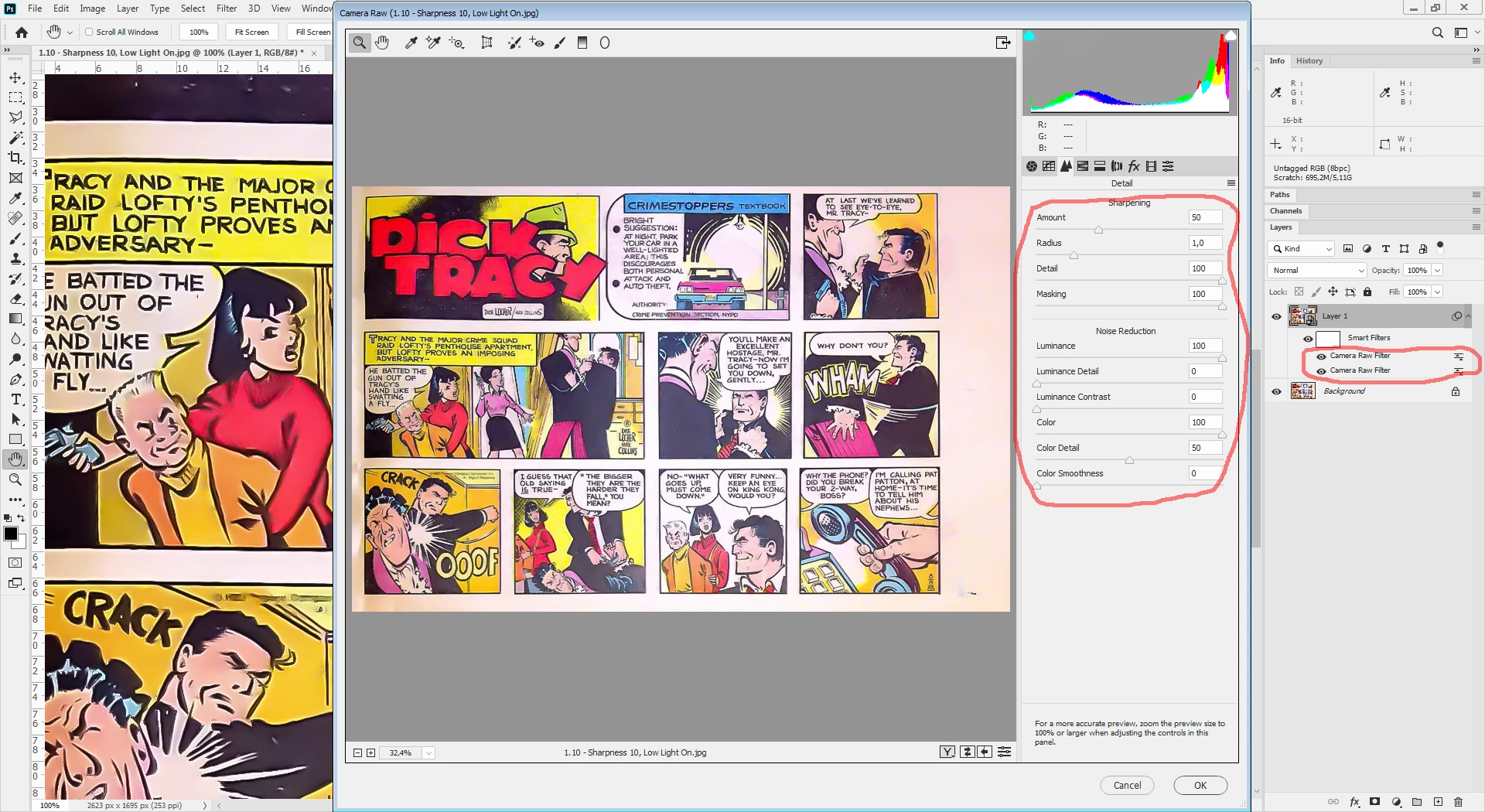Open the Kind layer filter dropdown

(1302, 248)
